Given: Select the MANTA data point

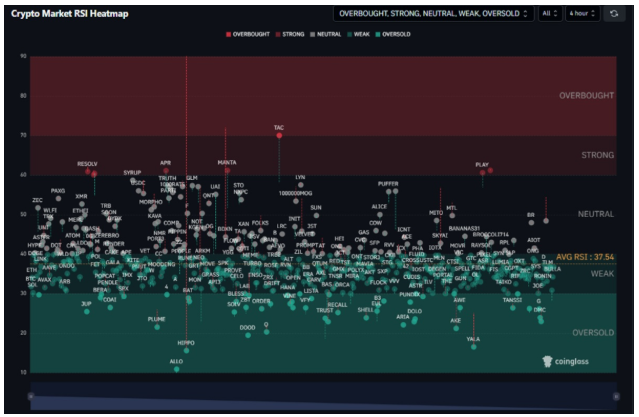Looking at the screenshot, I should click(x=226, y=169).
